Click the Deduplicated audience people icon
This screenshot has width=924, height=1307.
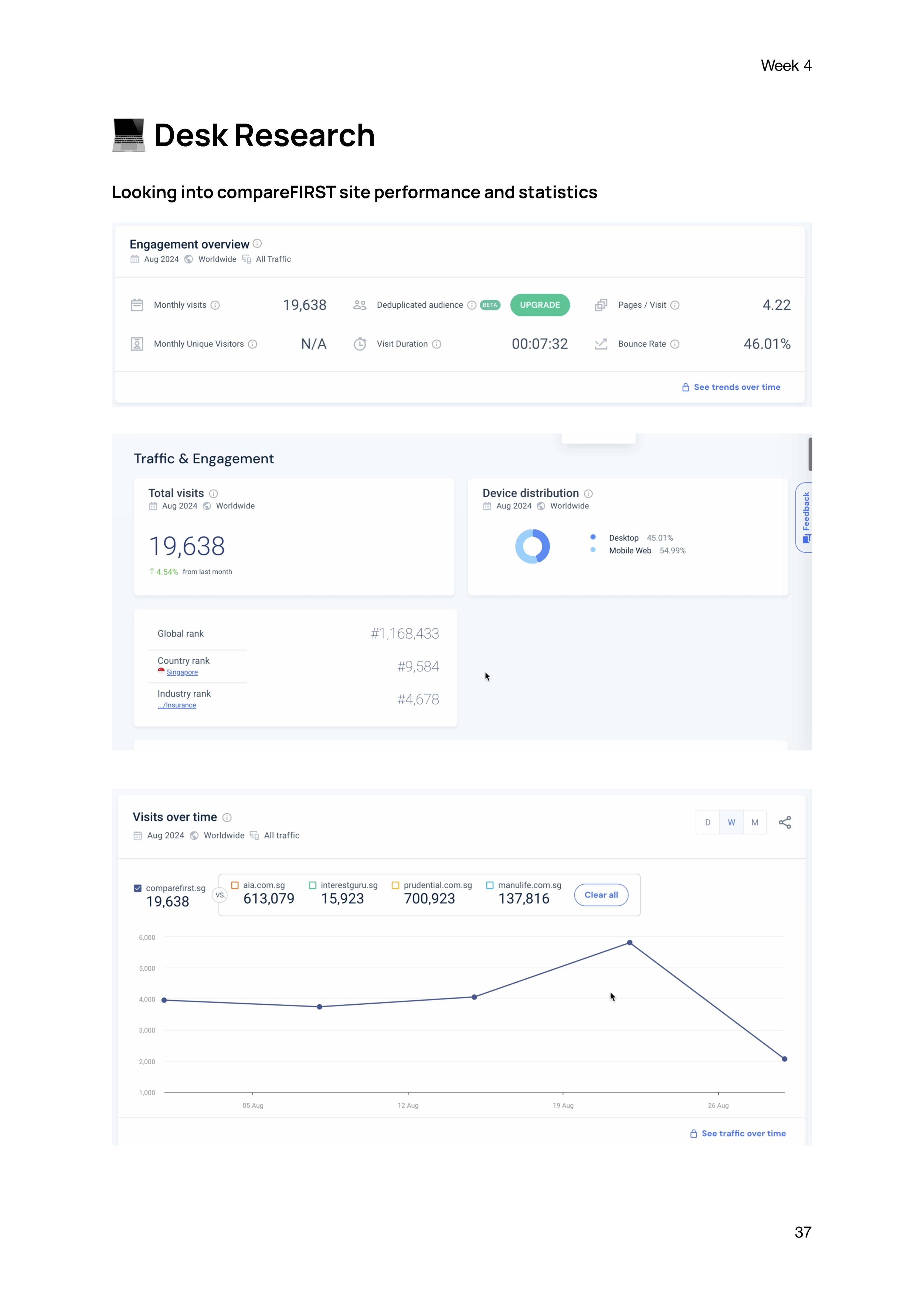coord(360,305)
